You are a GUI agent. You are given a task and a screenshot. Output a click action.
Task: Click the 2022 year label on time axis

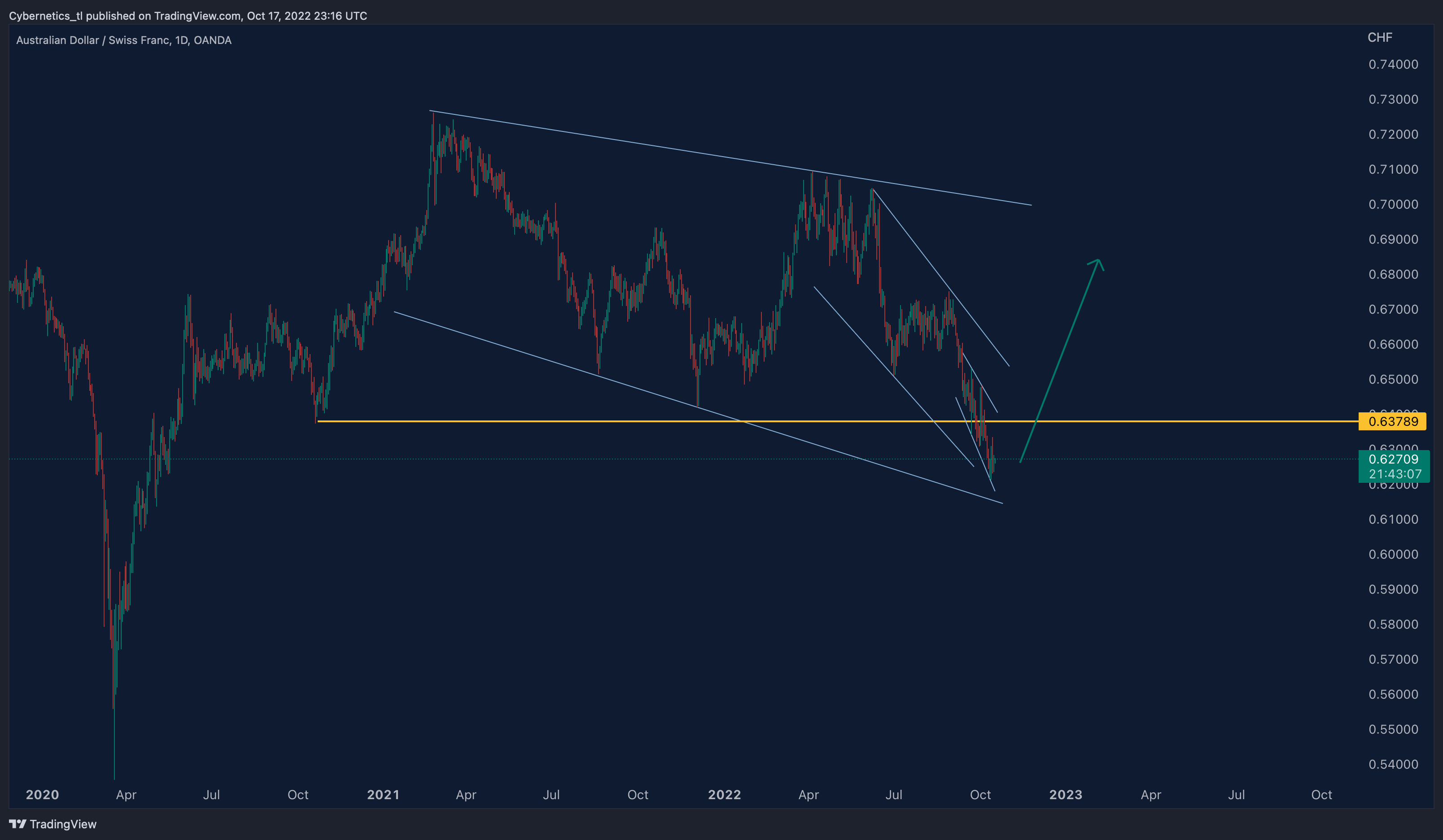[724, 795]
